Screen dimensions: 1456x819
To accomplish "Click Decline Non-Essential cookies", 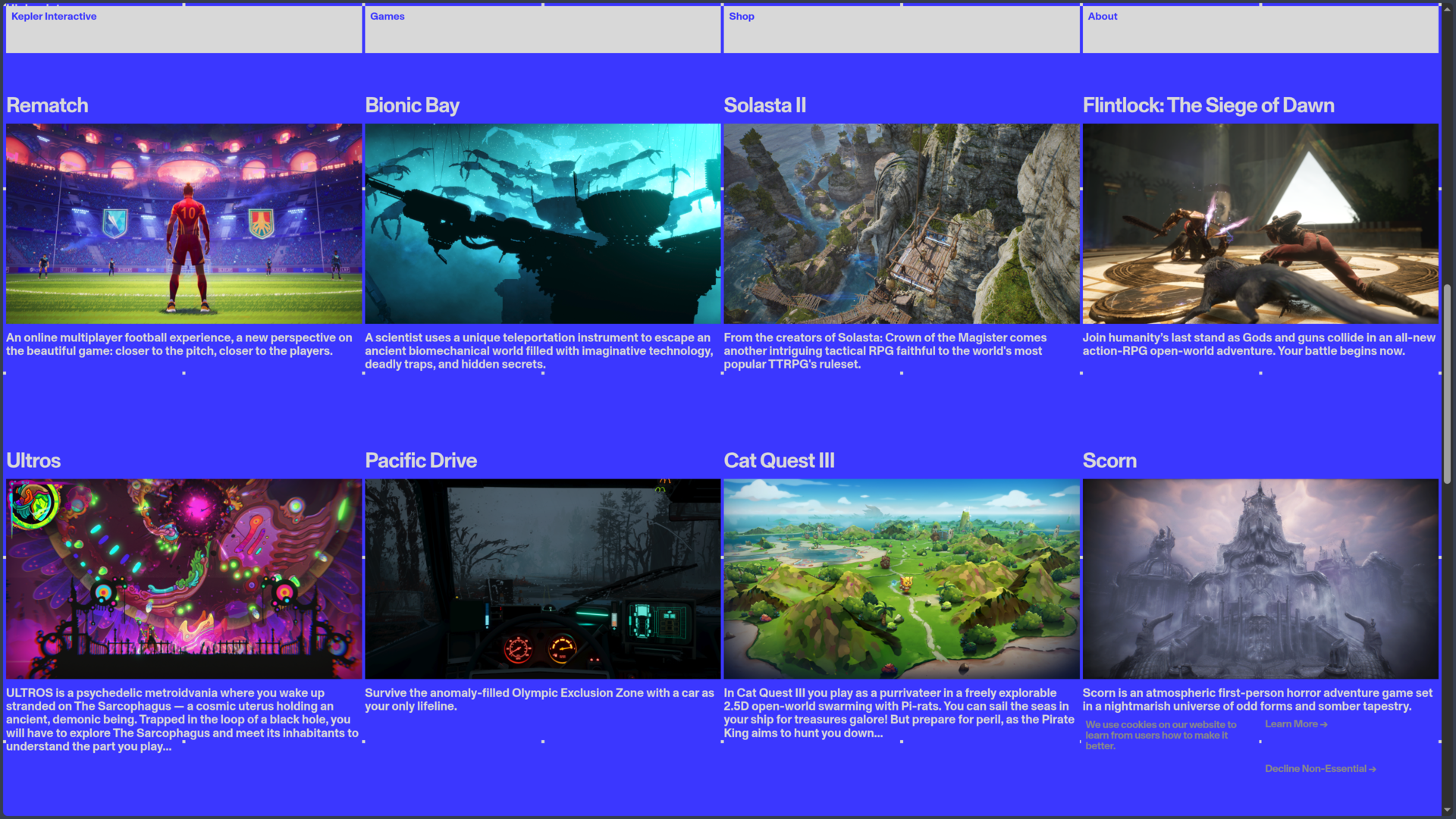I will [1320, 769].
